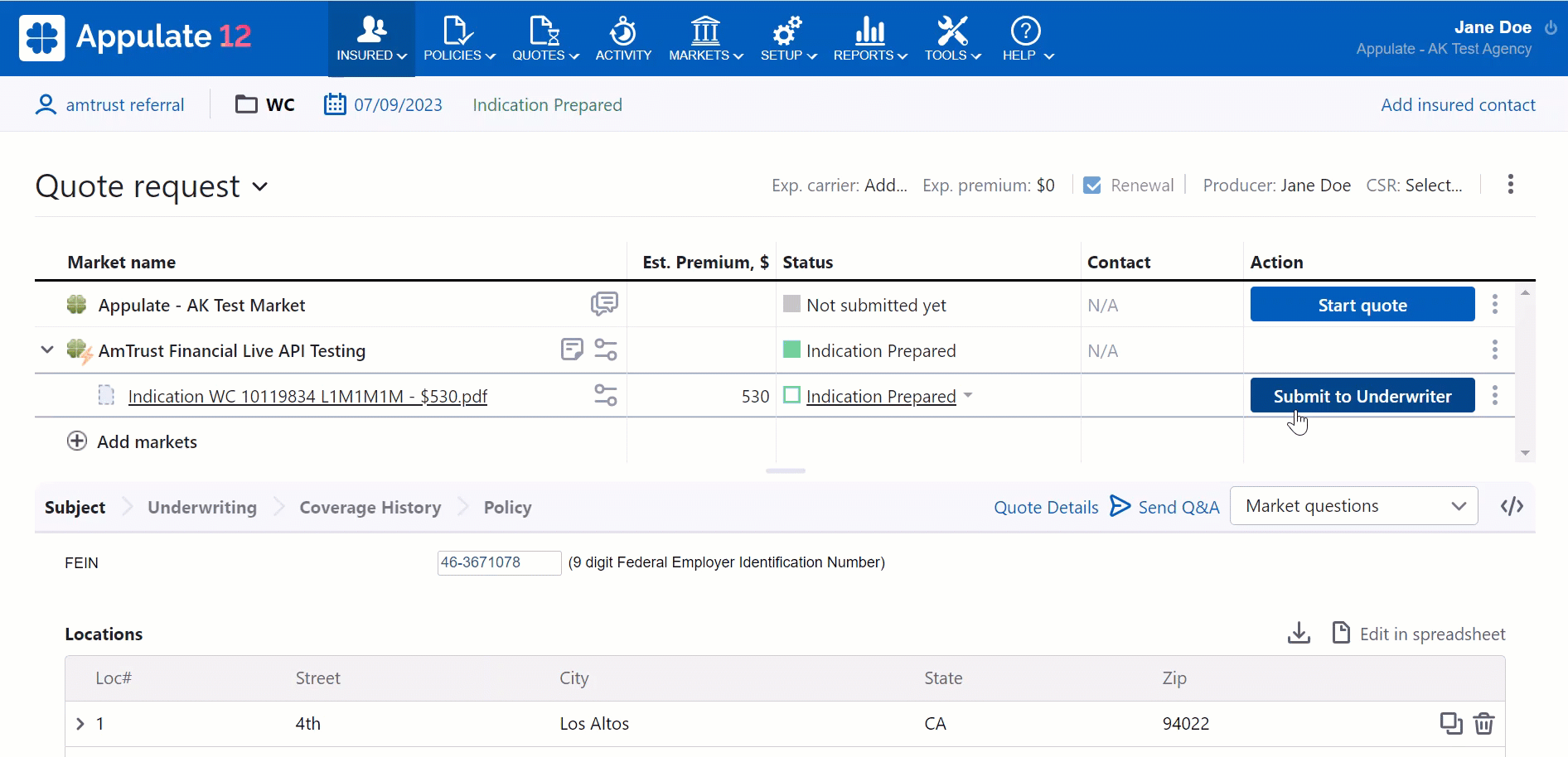The height and width of the screenshot is (757, 1568).
Task: Click the WC folder icon
Action: 246,104
